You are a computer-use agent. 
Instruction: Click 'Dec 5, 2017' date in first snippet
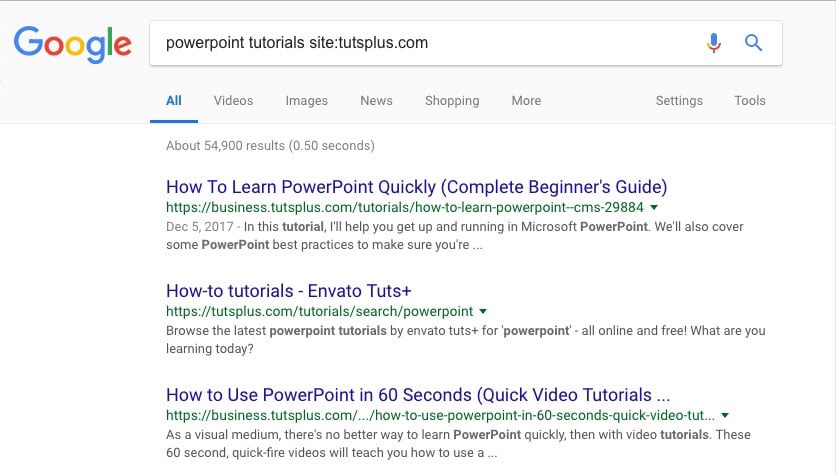[x=199, y=227]
